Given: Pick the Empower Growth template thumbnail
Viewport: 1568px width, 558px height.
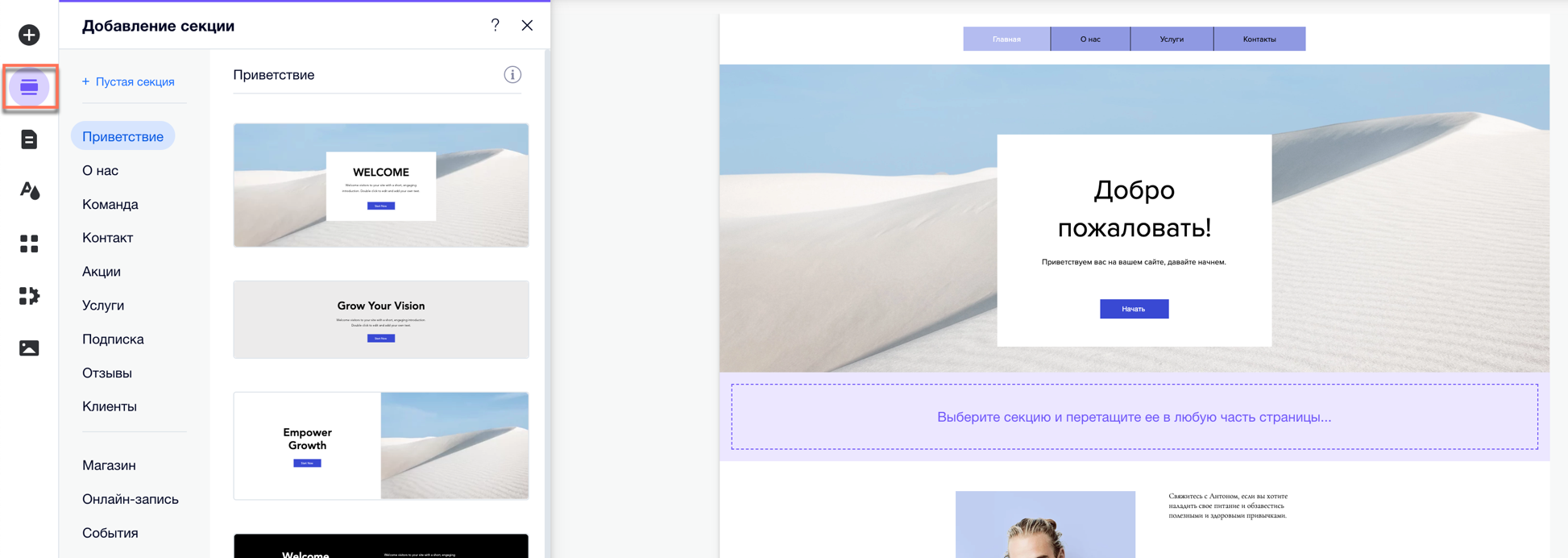Looking at the screenshot, I should (x=381, y=446).
